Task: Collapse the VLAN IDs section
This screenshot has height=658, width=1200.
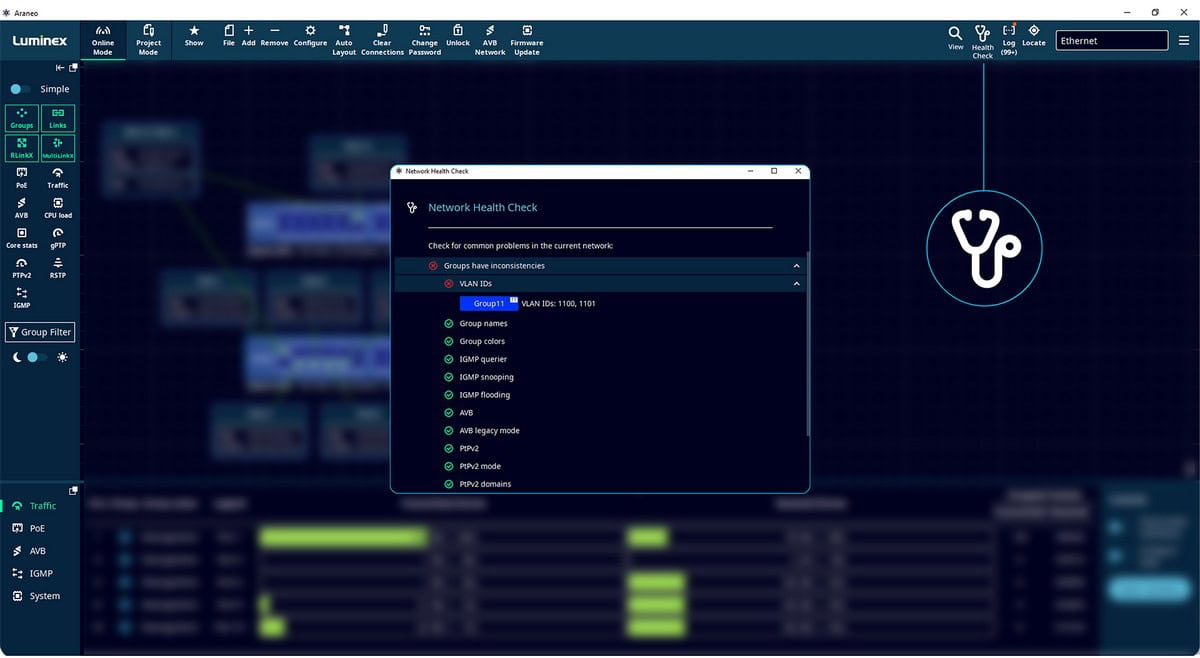Action: [796, 284]
